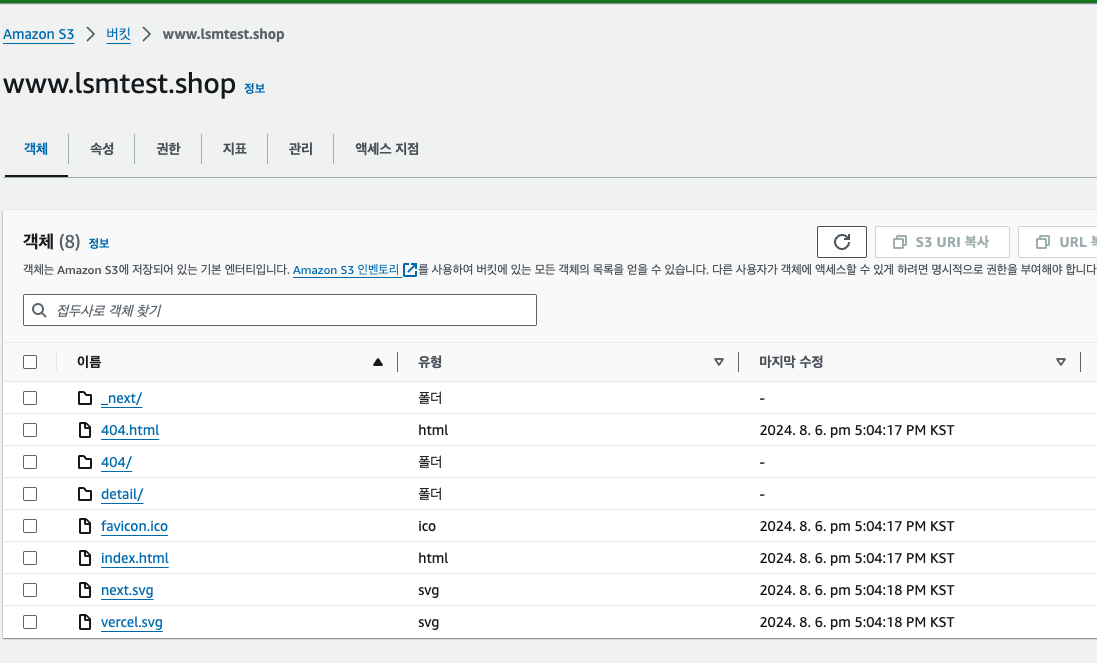Click the ico type cell for favicon.ico
The image size is (1097, 663).
click(427, 526)
